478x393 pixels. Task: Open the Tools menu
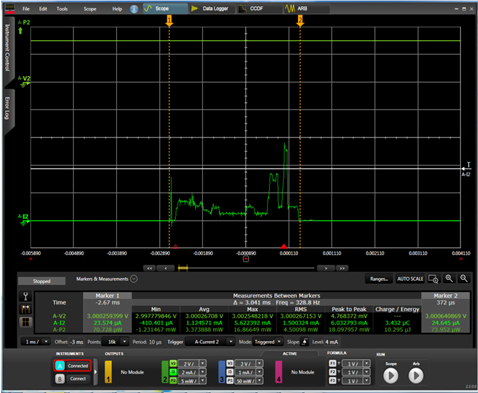(62, 9)
